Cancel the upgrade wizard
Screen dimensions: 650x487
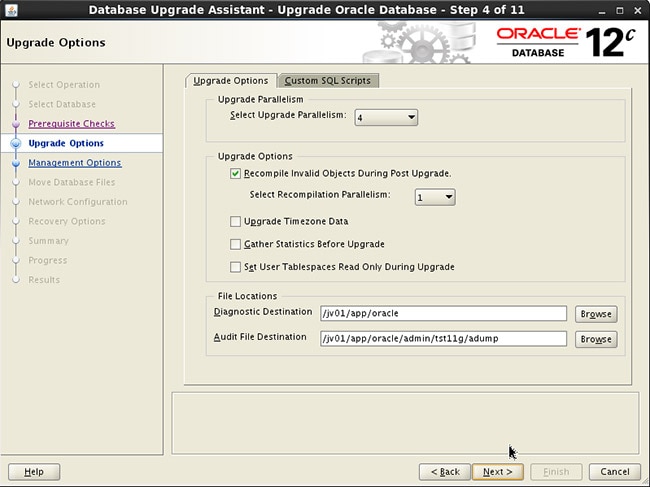click(x=615, y=472)
